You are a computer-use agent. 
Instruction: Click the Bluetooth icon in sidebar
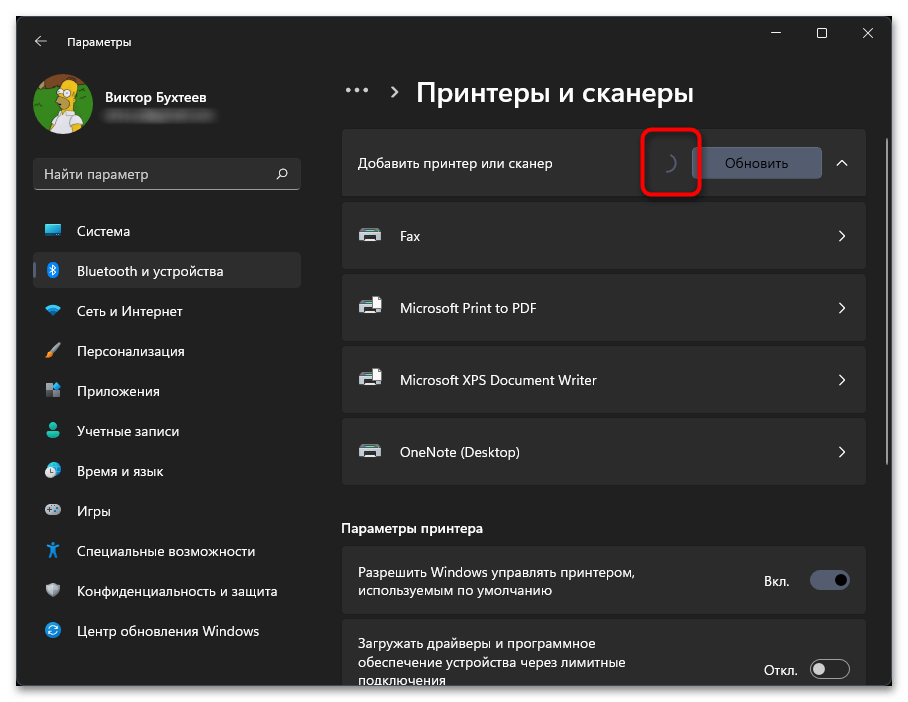[x=53, y=270]
